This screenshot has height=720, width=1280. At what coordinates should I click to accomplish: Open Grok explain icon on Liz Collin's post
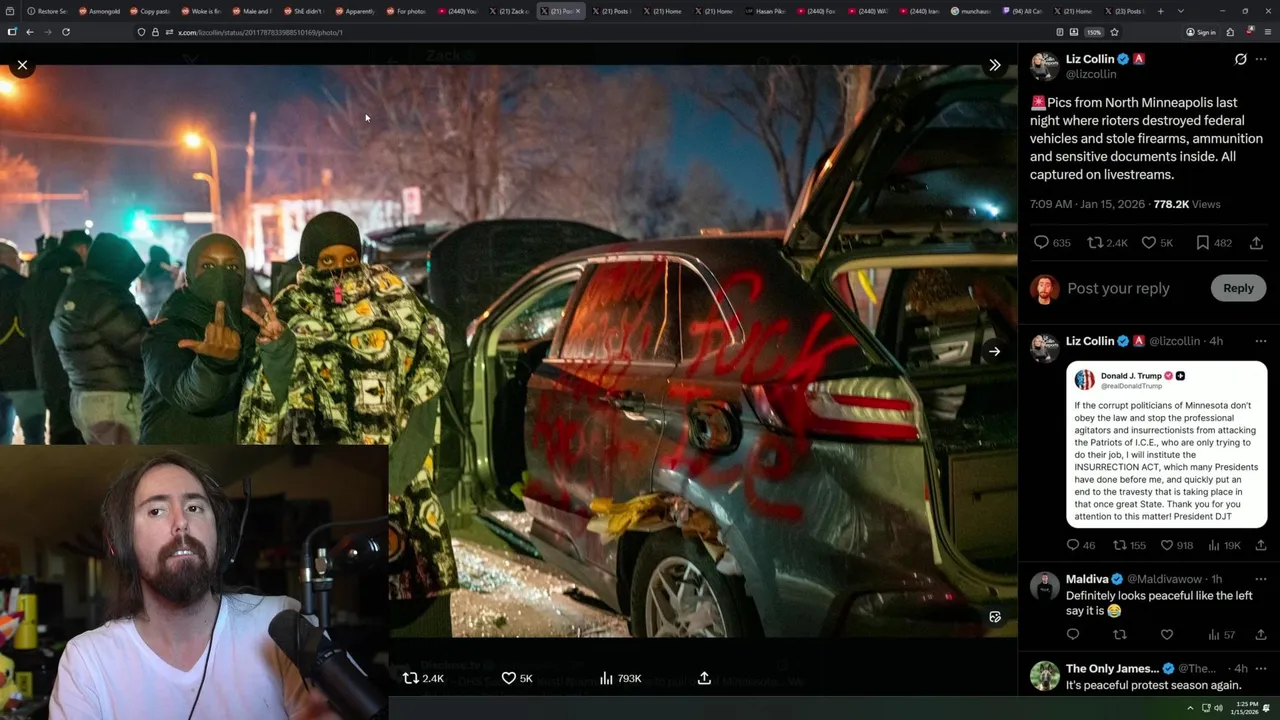point(1240,59)
